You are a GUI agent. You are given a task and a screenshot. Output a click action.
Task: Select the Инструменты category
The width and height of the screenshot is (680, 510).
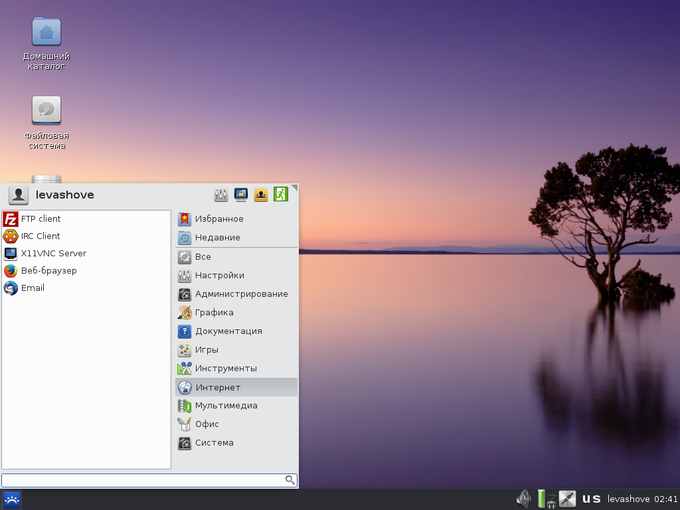pos(236,369)
